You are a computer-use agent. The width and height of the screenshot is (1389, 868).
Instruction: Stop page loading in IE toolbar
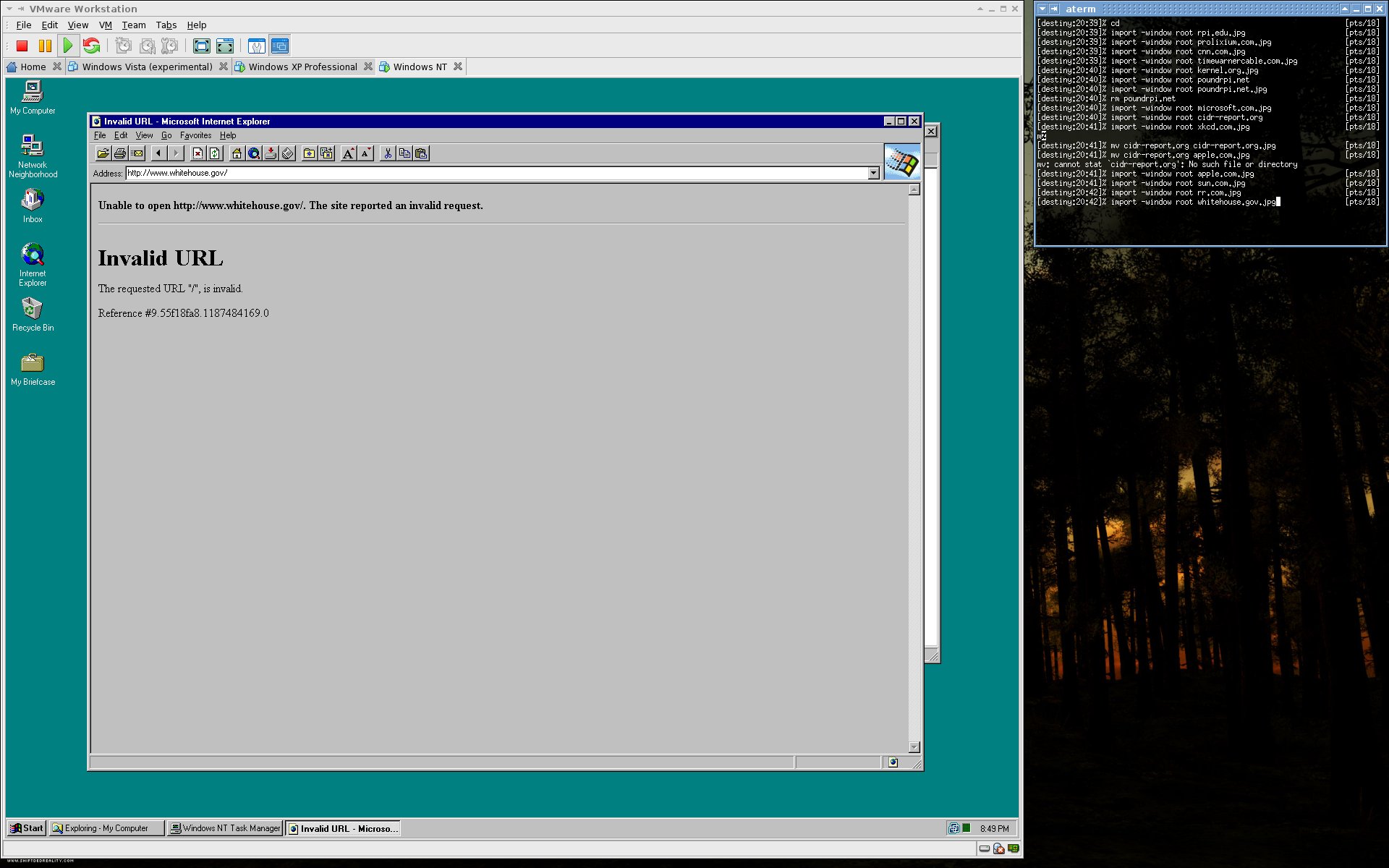point(197,153)
